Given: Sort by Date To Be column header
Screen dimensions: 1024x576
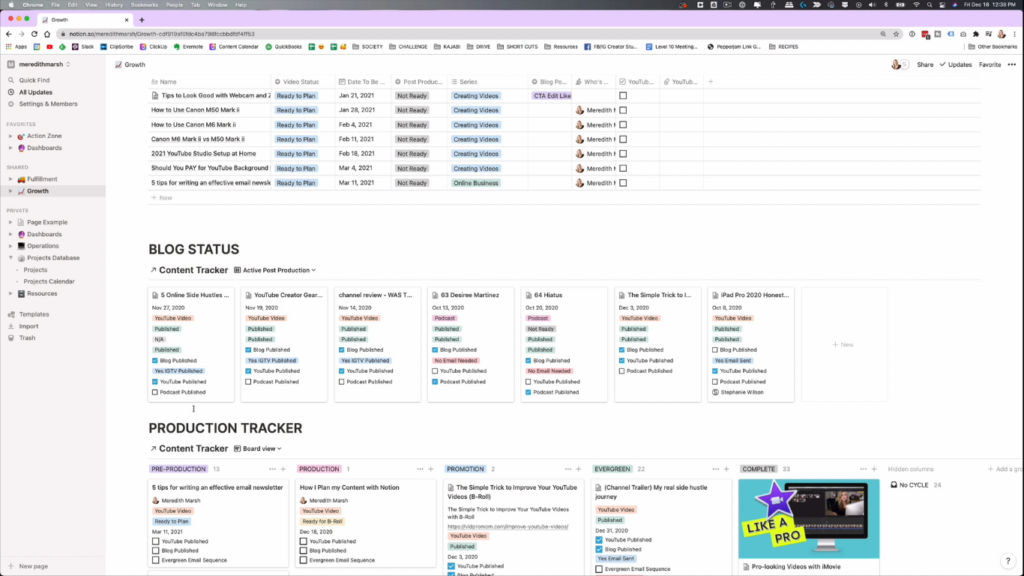Looking at the screenshot, I should pyautogui.click(x=362, y=82).
